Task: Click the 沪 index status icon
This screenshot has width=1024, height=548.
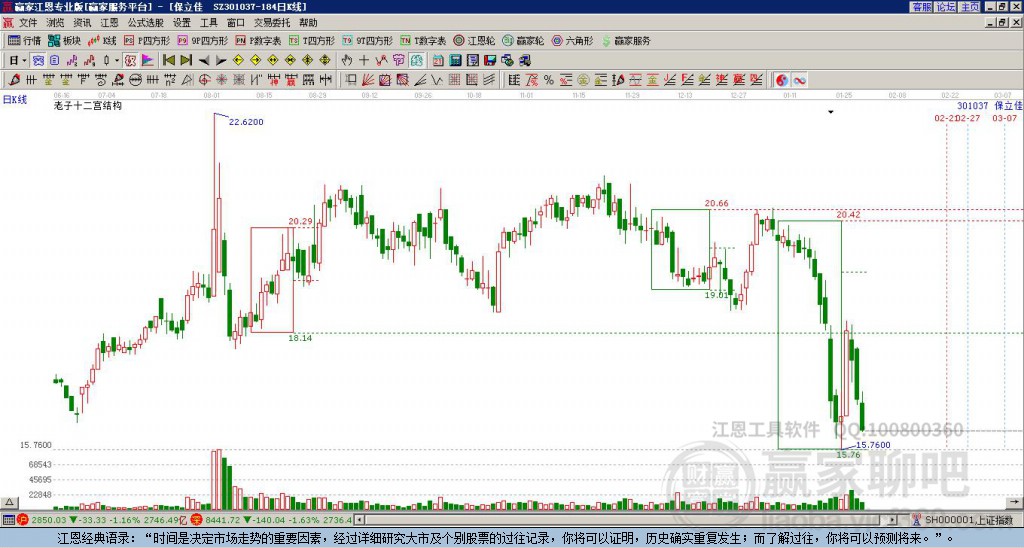Action: click(x=23, y=520)
